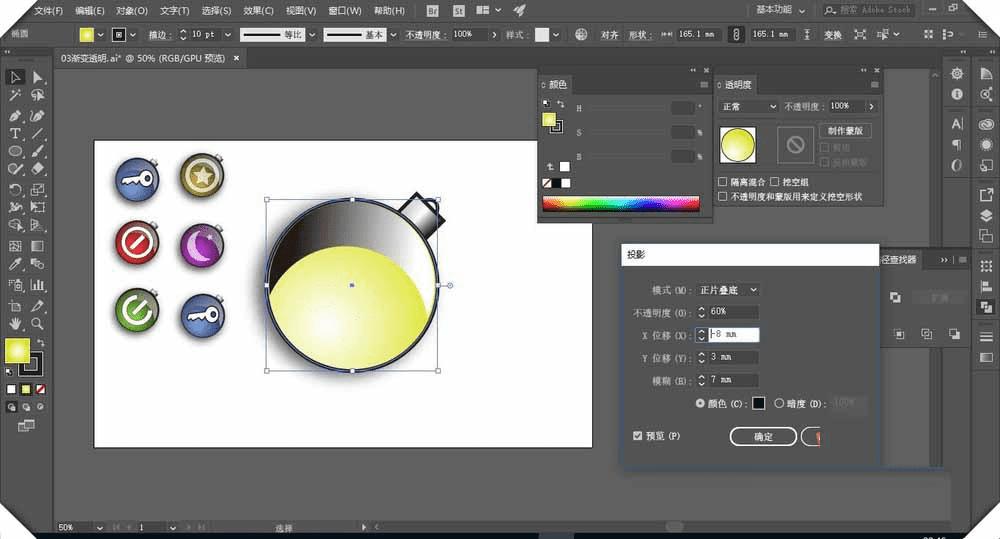Select the Rotate tool
1000x539 pixels.
pyautogui.click(x=15, y=189)
